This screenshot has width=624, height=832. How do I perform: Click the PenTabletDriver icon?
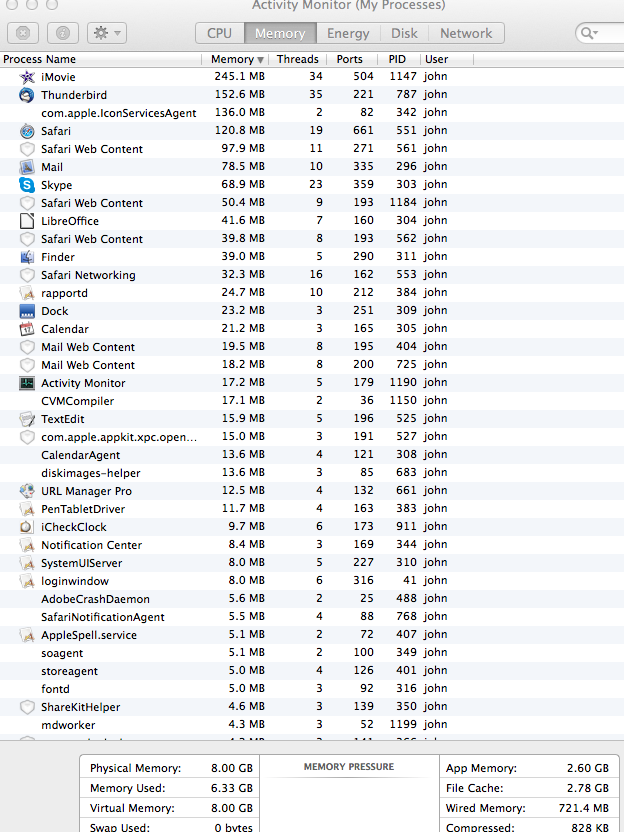point(27,509)
